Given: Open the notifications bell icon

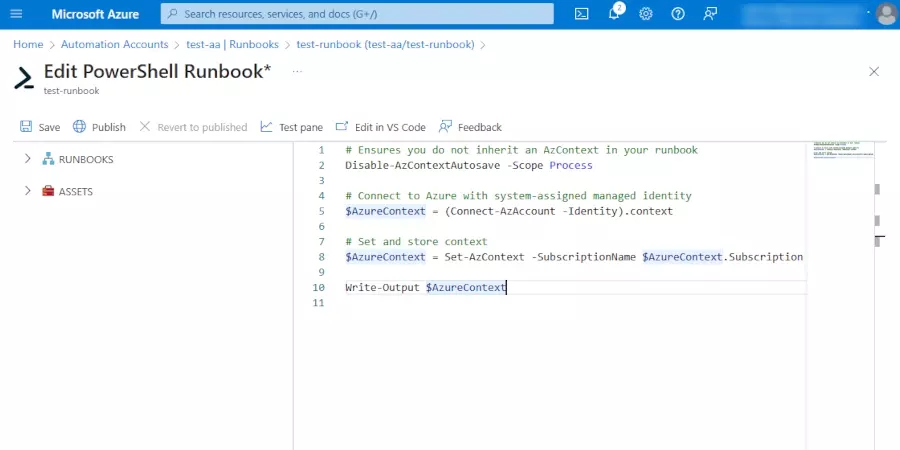Looking at the screenshot, I should (614, 14).
